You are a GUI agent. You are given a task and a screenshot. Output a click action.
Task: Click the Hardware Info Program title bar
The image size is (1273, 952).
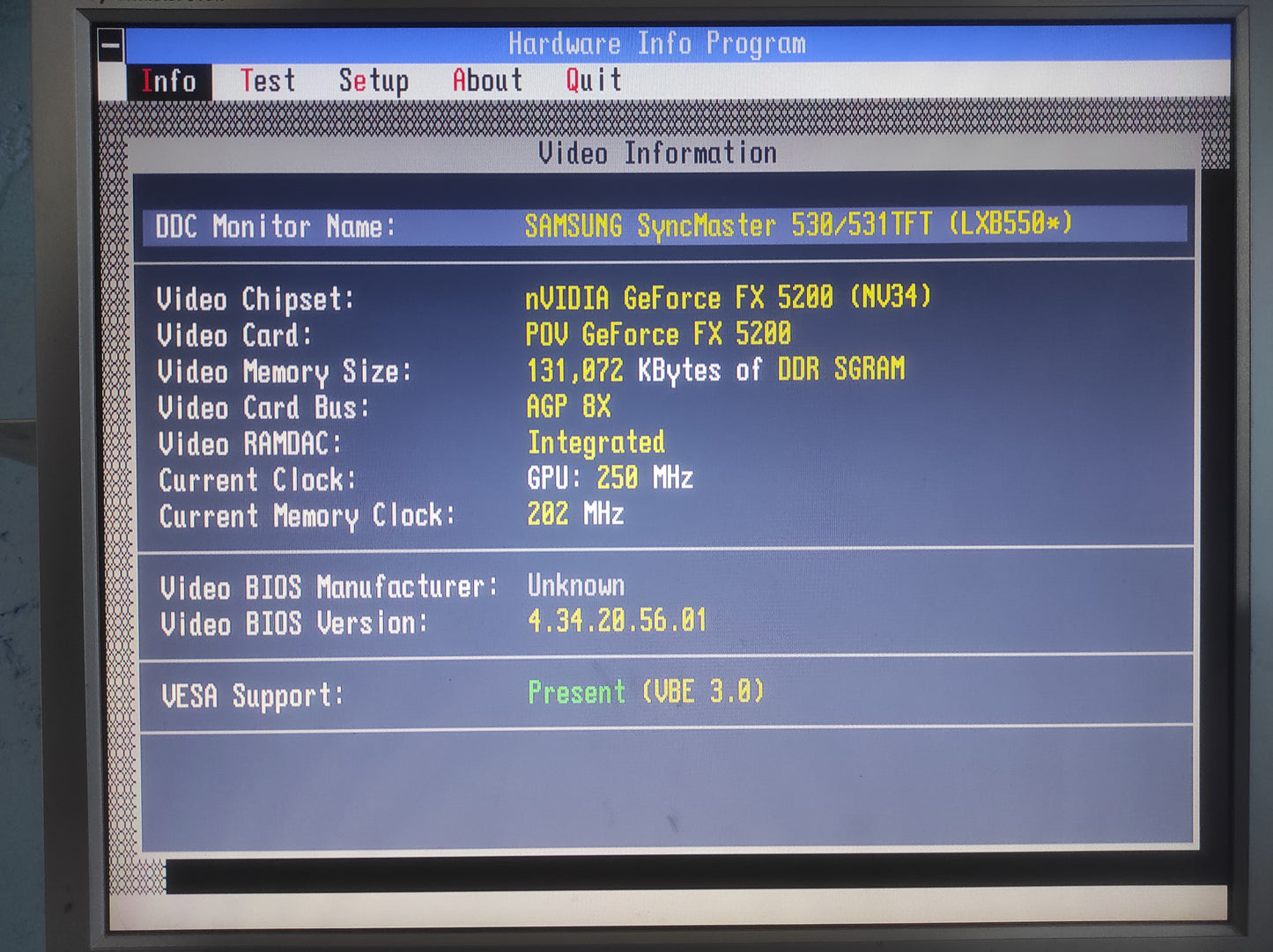coord(656,43)
